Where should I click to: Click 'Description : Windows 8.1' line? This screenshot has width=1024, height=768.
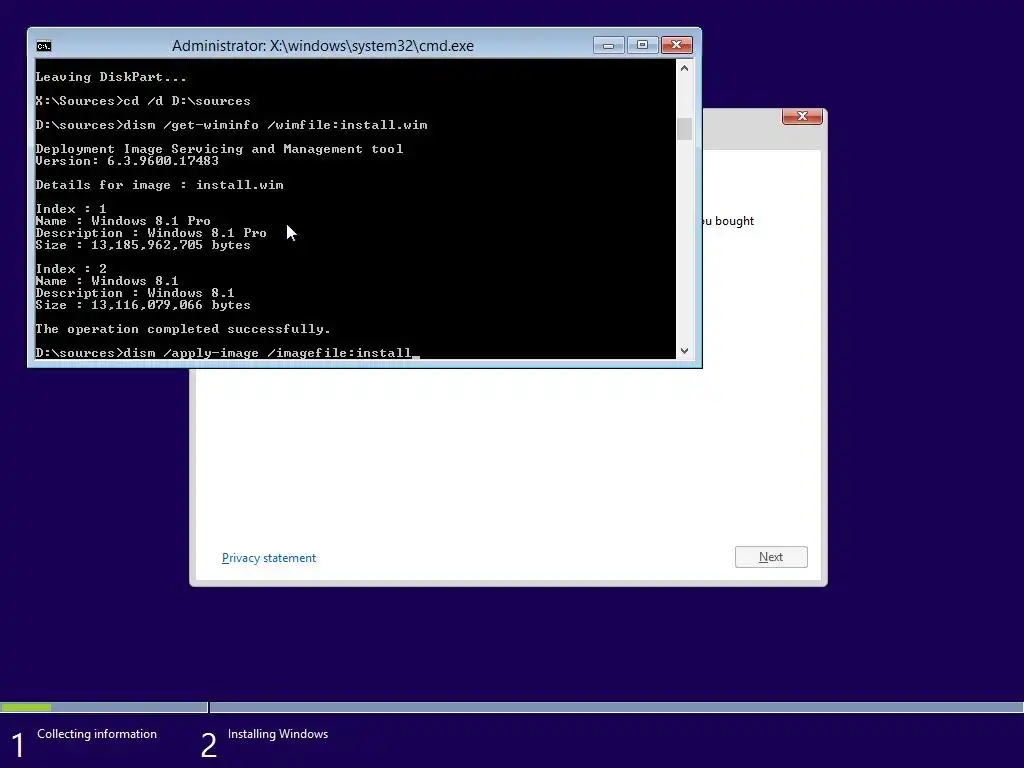click(135, 293)
